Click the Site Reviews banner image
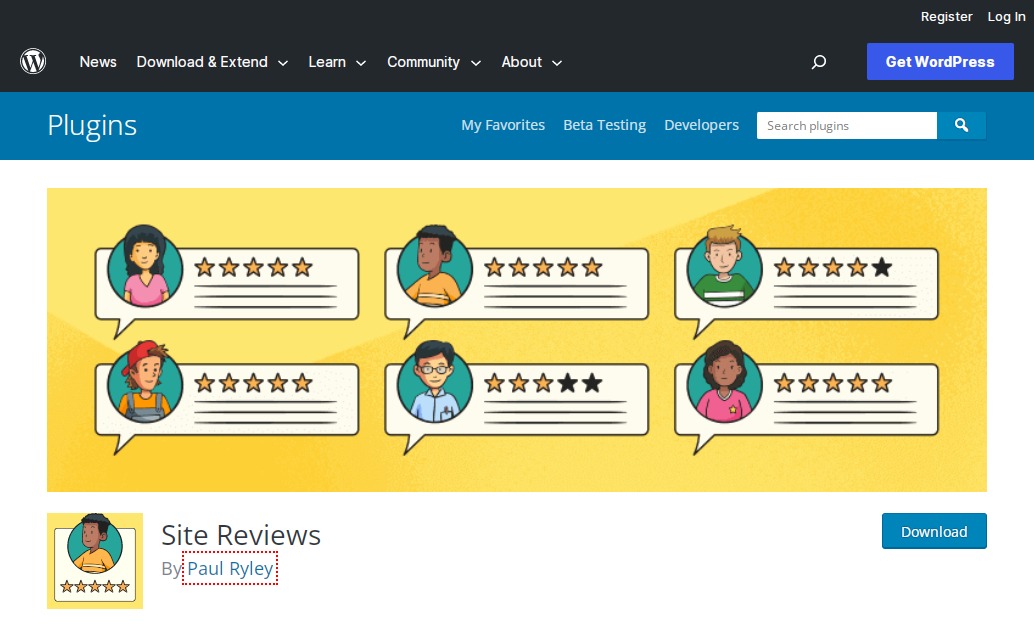The height and width of the screenshot is (629, 1034). (x=517, y=339)
